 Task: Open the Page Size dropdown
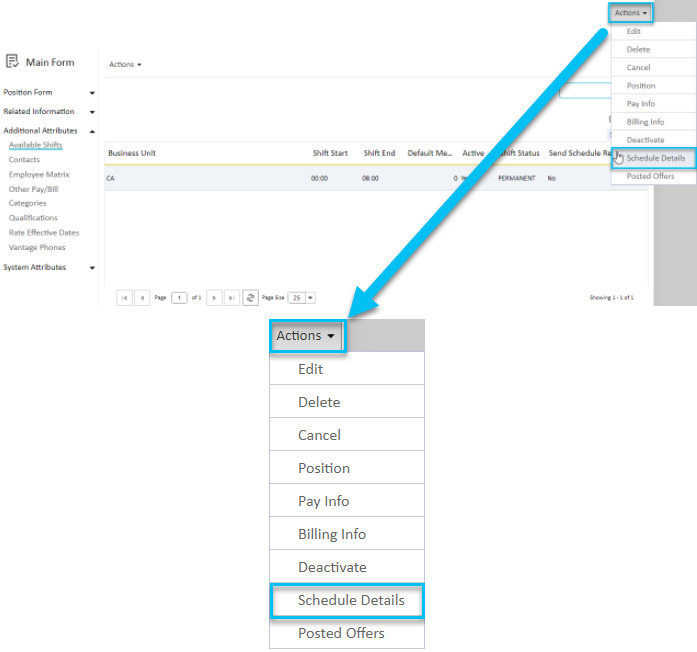[311, 298]
